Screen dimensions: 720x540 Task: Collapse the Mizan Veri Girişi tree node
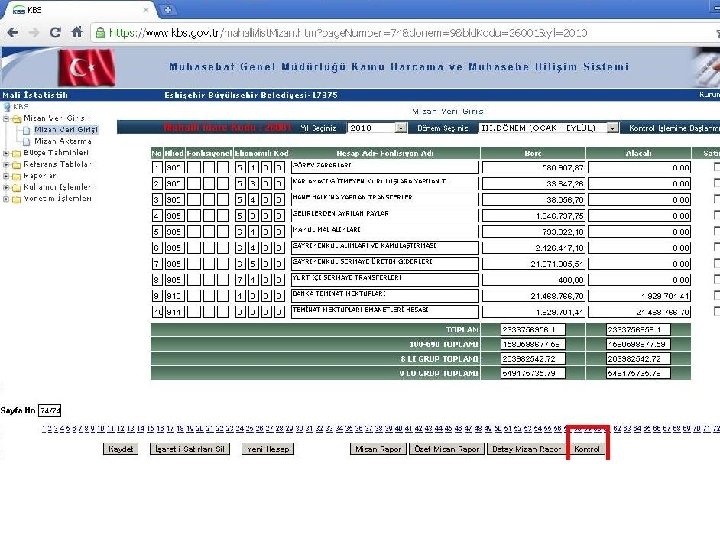(x=6, y=118)
